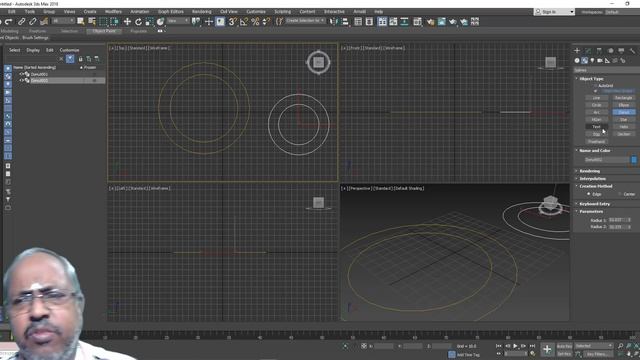Screen dimensions: 640x360
Task: Switch to the Cameras category icon
Action: click(x=600, y=60)
